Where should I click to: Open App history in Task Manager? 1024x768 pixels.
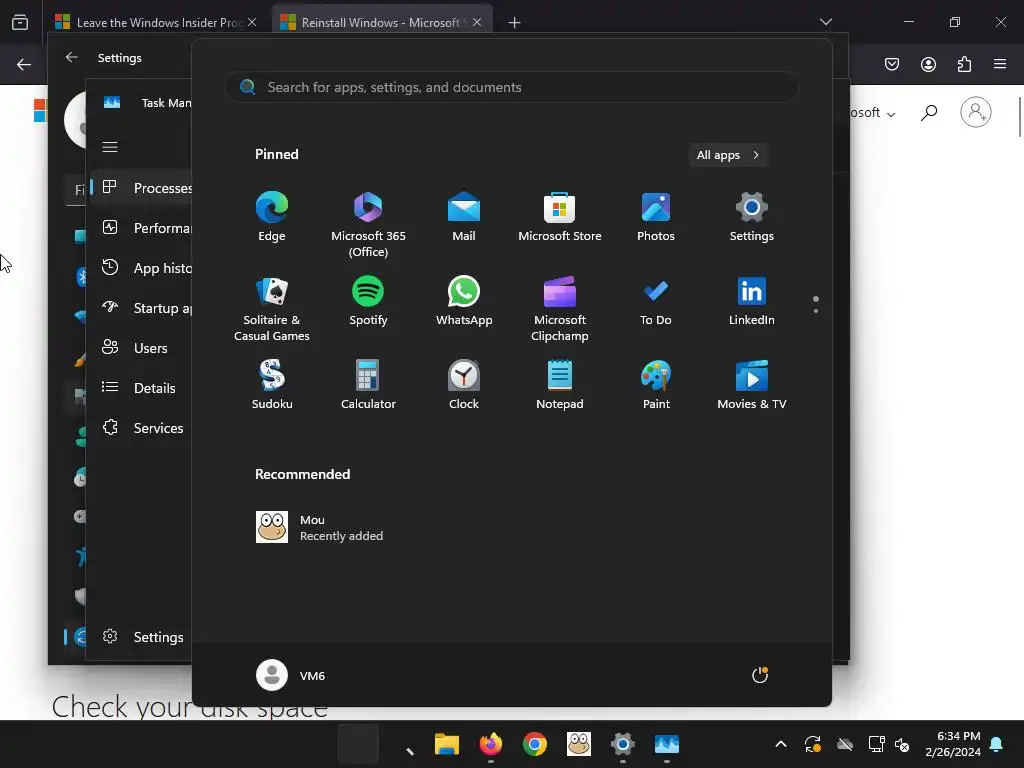click(x=142, y=268)
